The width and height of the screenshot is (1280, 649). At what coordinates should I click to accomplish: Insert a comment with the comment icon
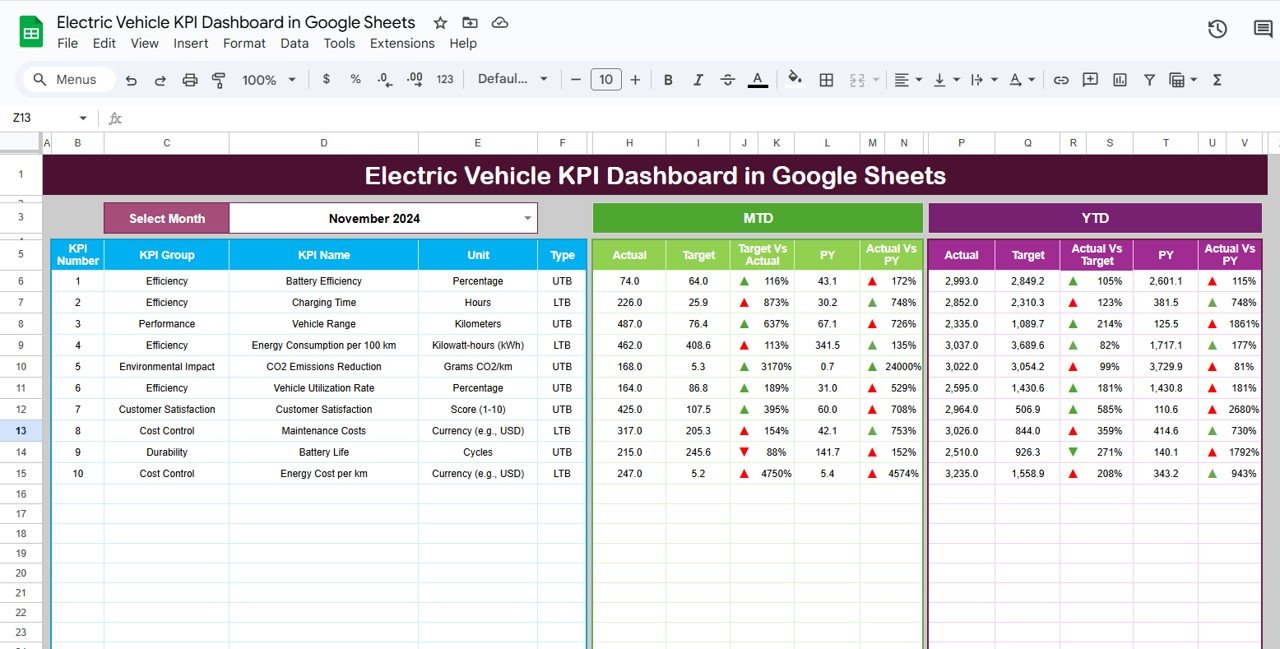1089,79
